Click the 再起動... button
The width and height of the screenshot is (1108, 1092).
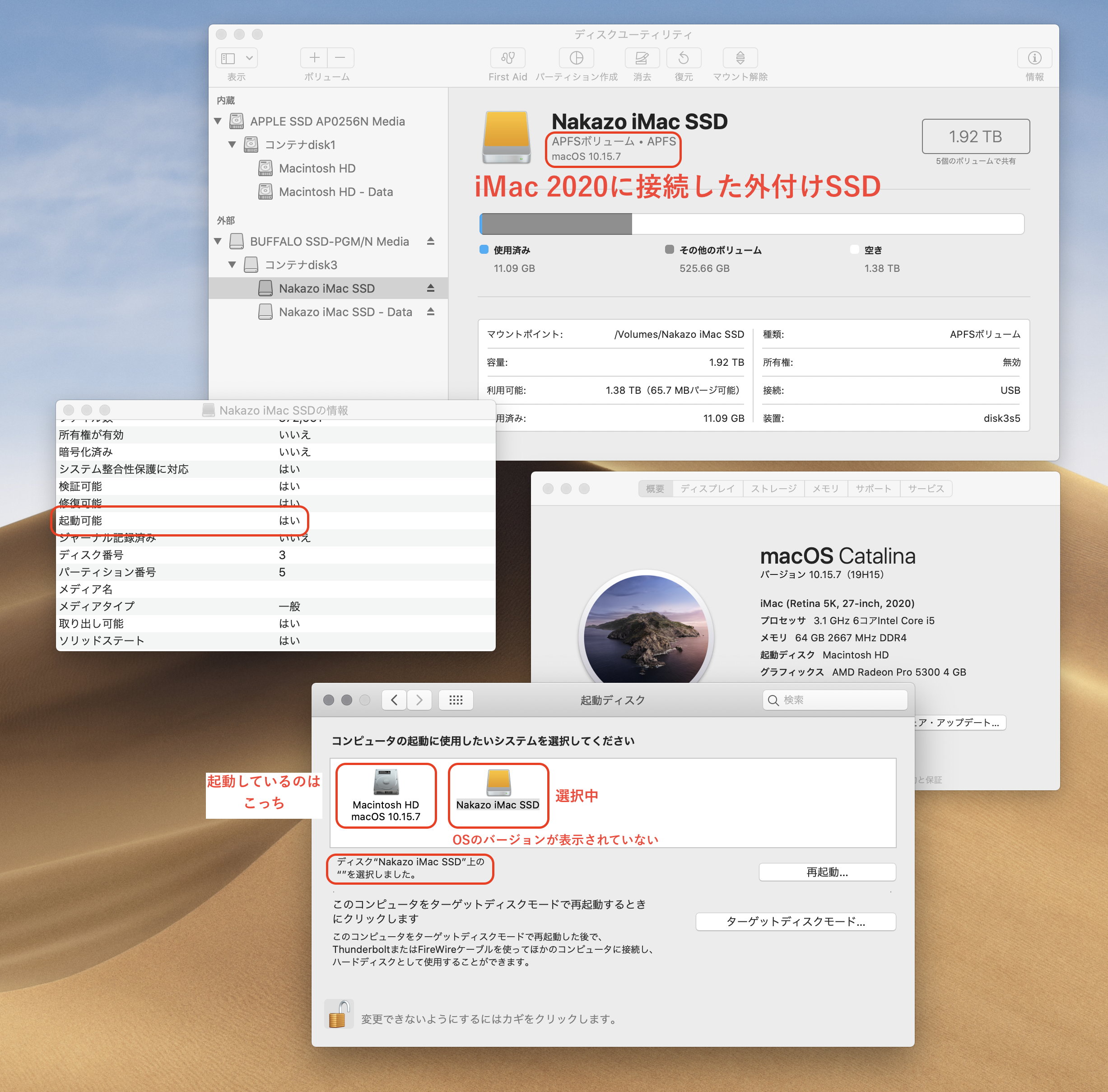[827, 873]
